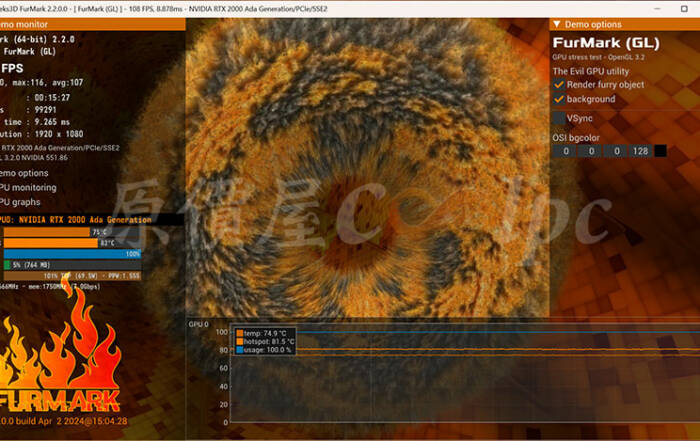This screenshot has height=441, width=700.
Task: Click the FPS heading in monitor panel
Action: [12, 68]
